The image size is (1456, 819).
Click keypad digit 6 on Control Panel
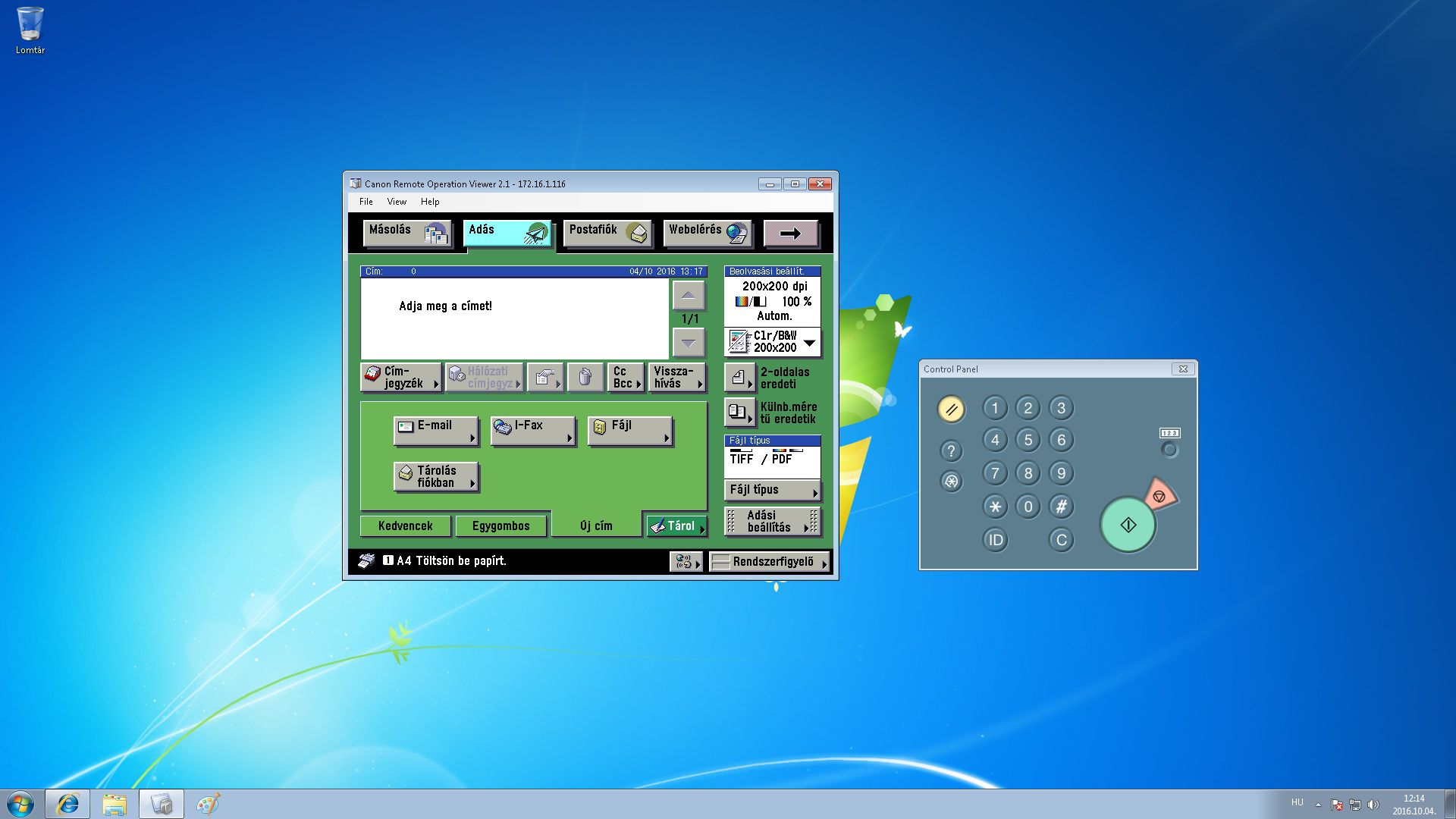1061,440
